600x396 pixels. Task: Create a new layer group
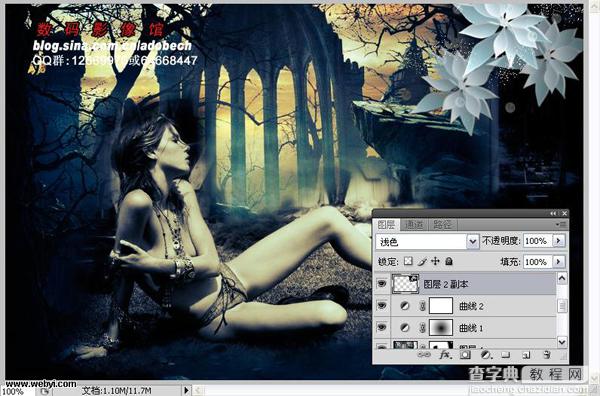[506, 355]
